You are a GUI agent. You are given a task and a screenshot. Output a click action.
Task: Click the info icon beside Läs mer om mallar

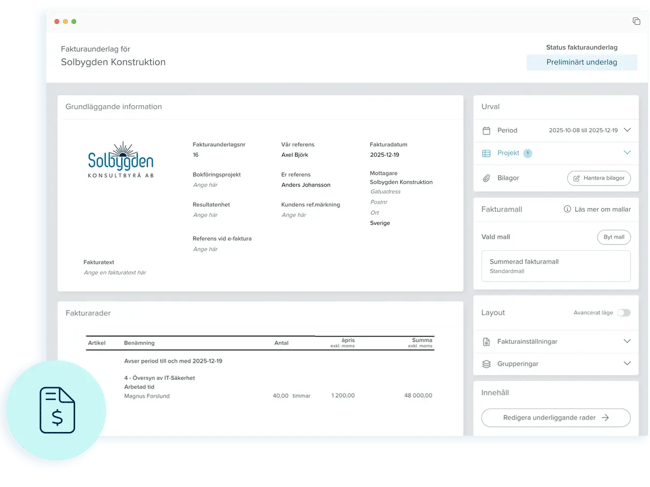(567, 210)
